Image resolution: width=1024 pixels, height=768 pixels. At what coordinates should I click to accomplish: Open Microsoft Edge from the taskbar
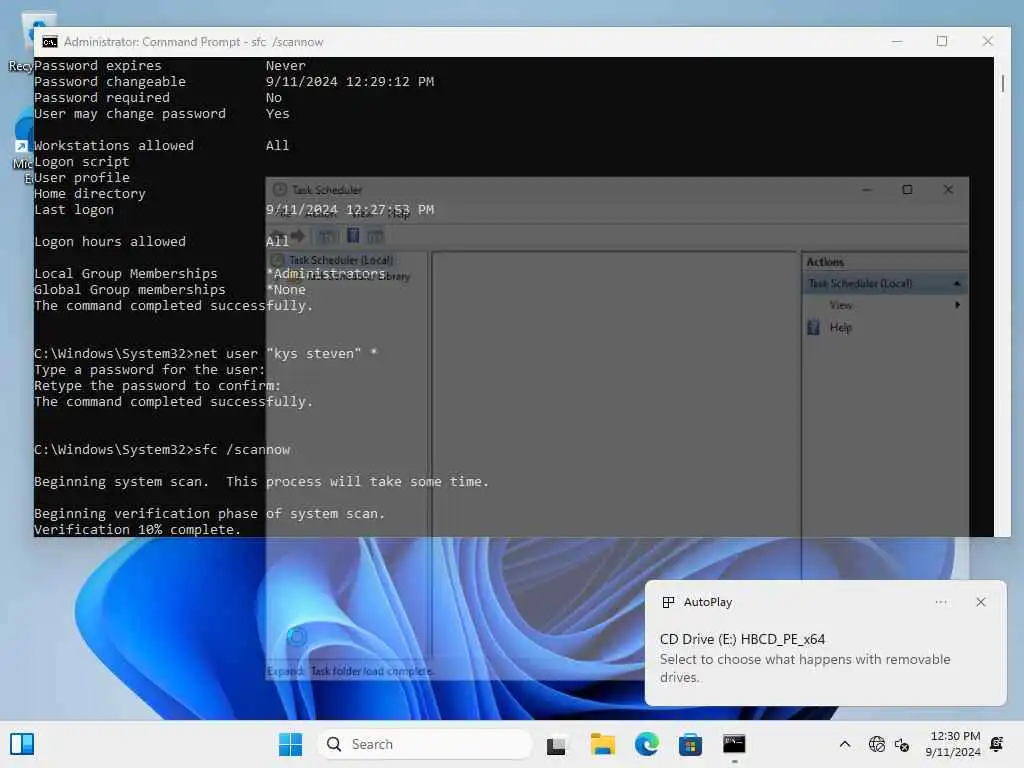point(647,744)
